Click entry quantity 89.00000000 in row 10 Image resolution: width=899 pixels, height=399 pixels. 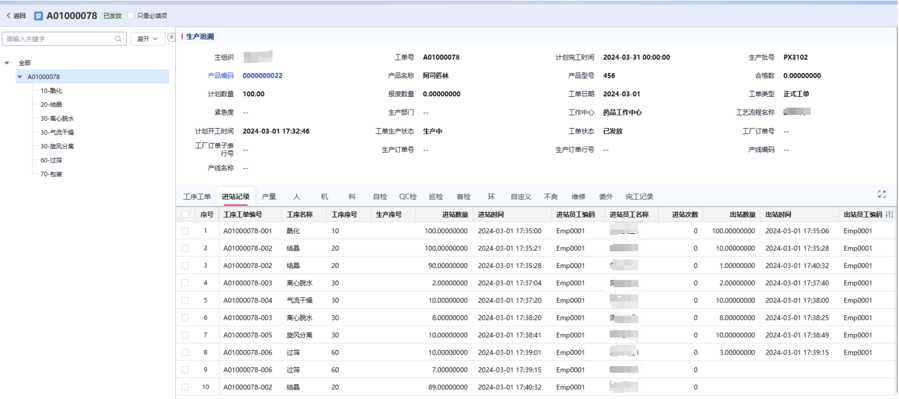pos(448,387)
